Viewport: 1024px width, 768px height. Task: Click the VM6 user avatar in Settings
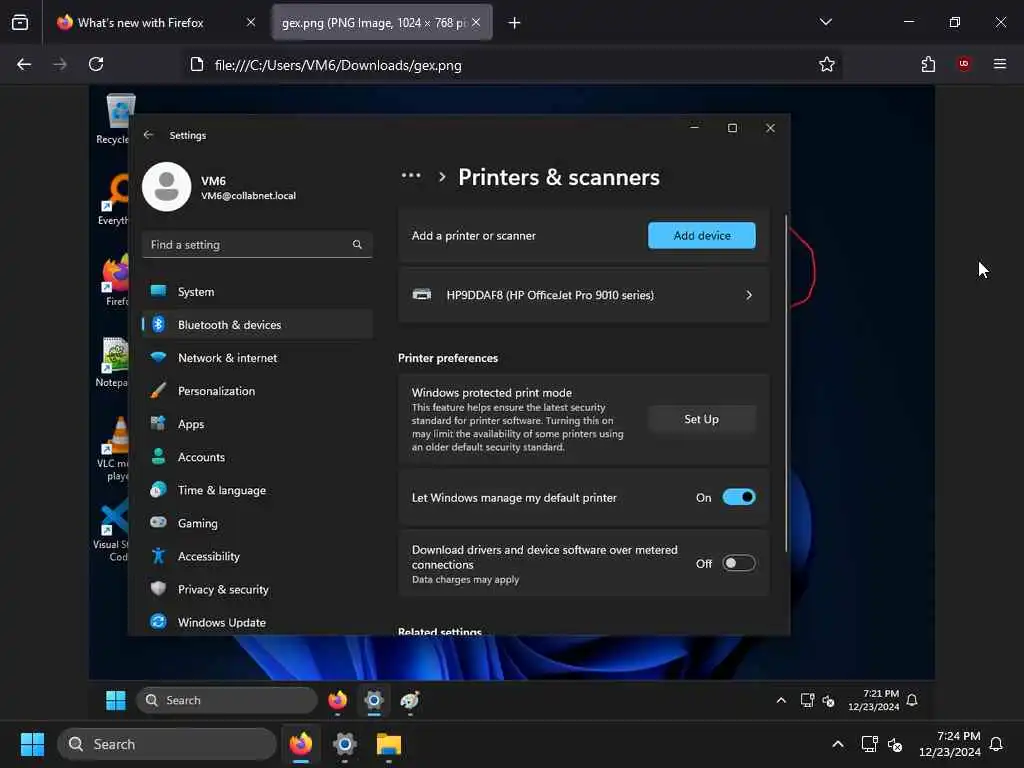coord(167,187)
